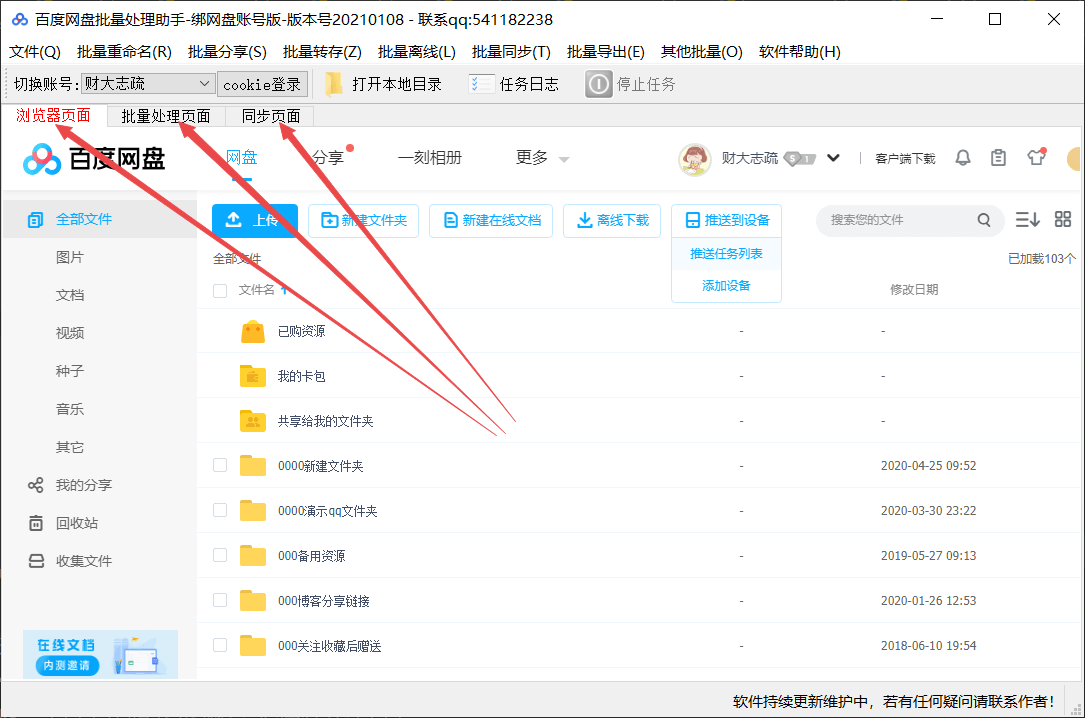This screenshot has width=1085, height=718.
Task: Click 推送任务列表 in the device menu
Action: coord(726,254)
